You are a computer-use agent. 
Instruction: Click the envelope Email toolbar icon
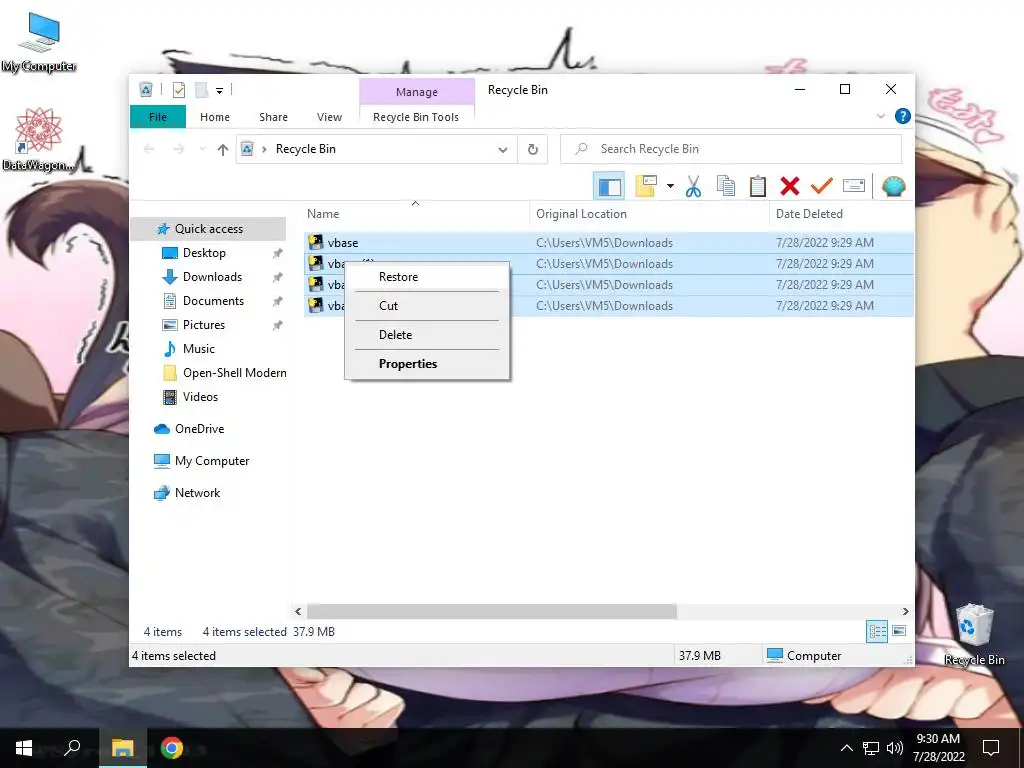click(x=854, y=186)
